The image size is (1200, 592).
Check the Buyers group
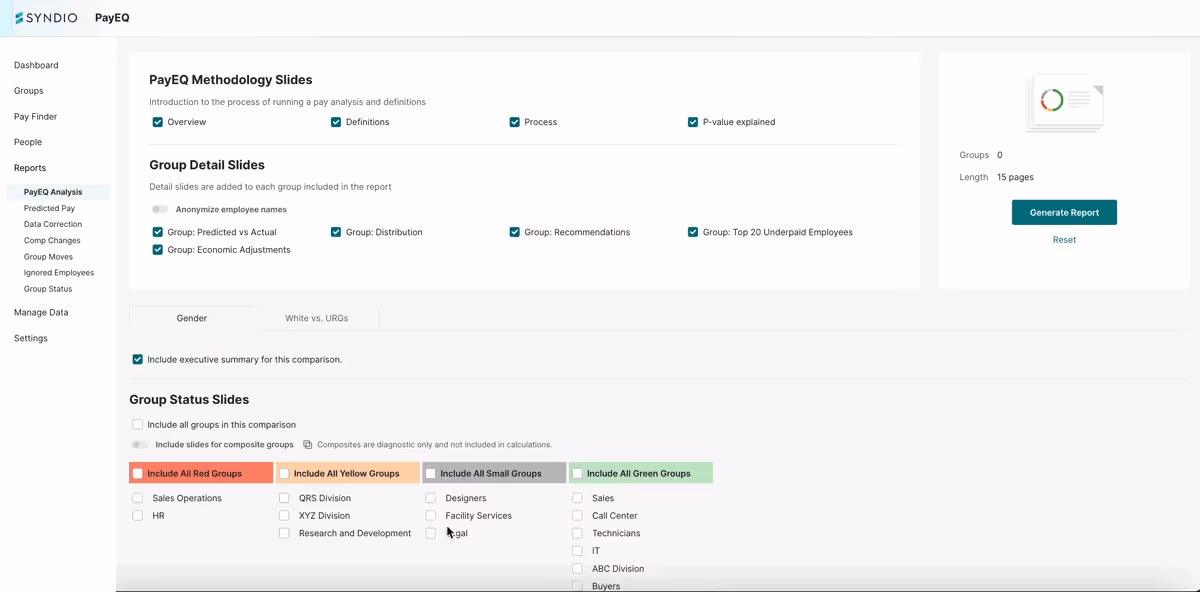click(x=577, y=586)
